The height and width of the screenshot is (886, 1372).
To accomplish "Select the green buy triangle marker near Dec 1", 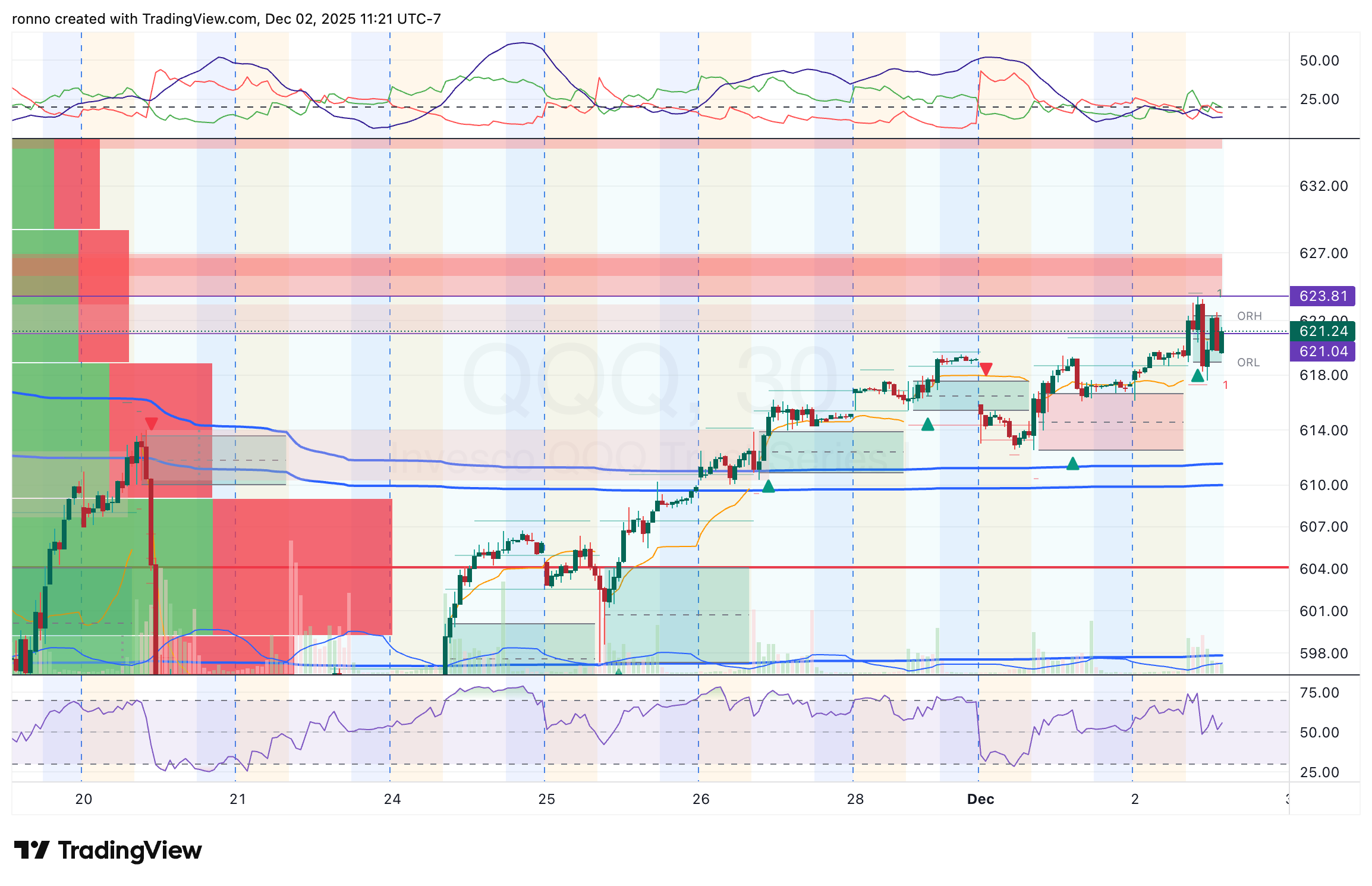I will pyautogui.click(x=1072, y=464).
